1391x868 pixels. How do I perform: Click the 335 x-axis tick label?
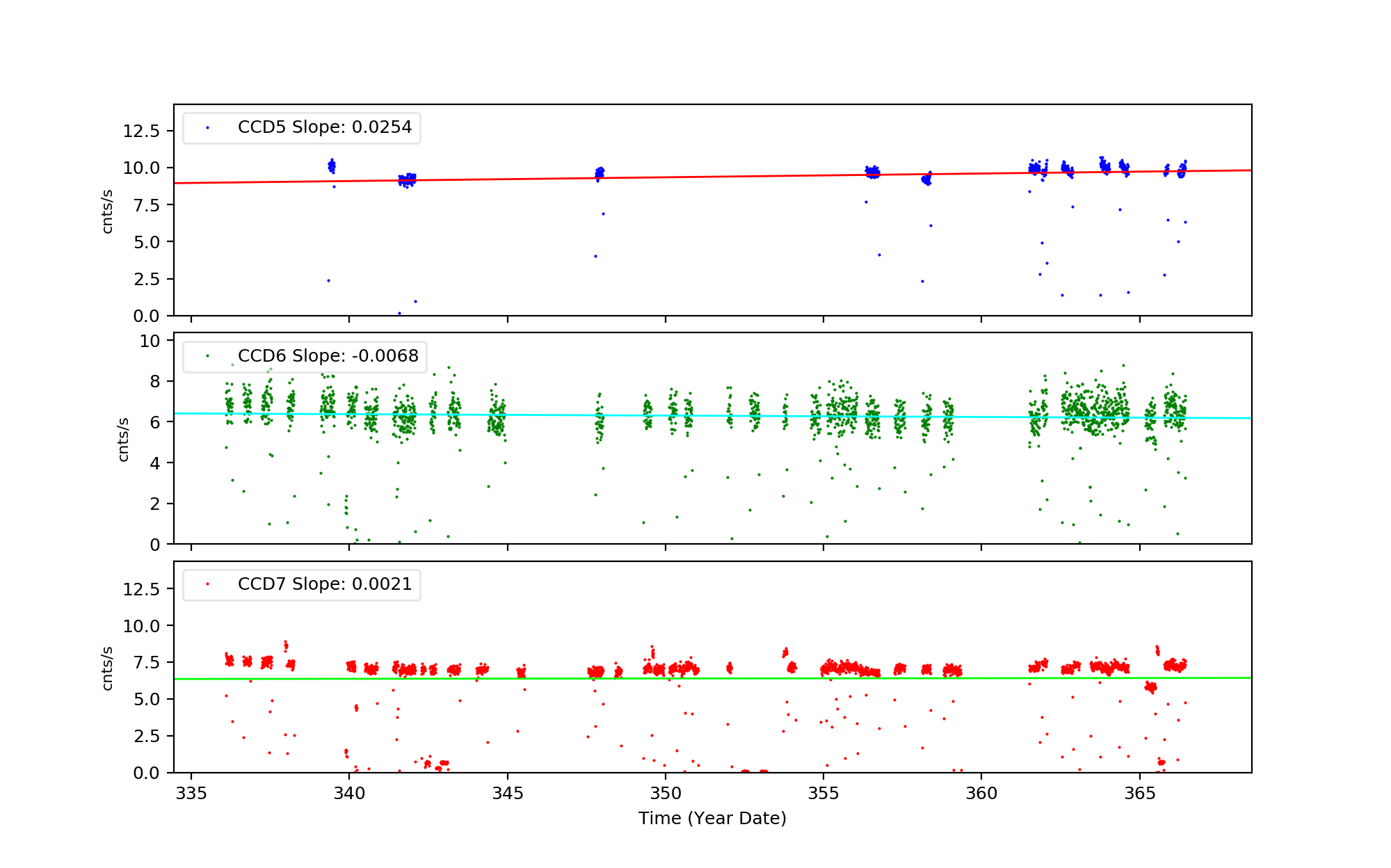191,794
